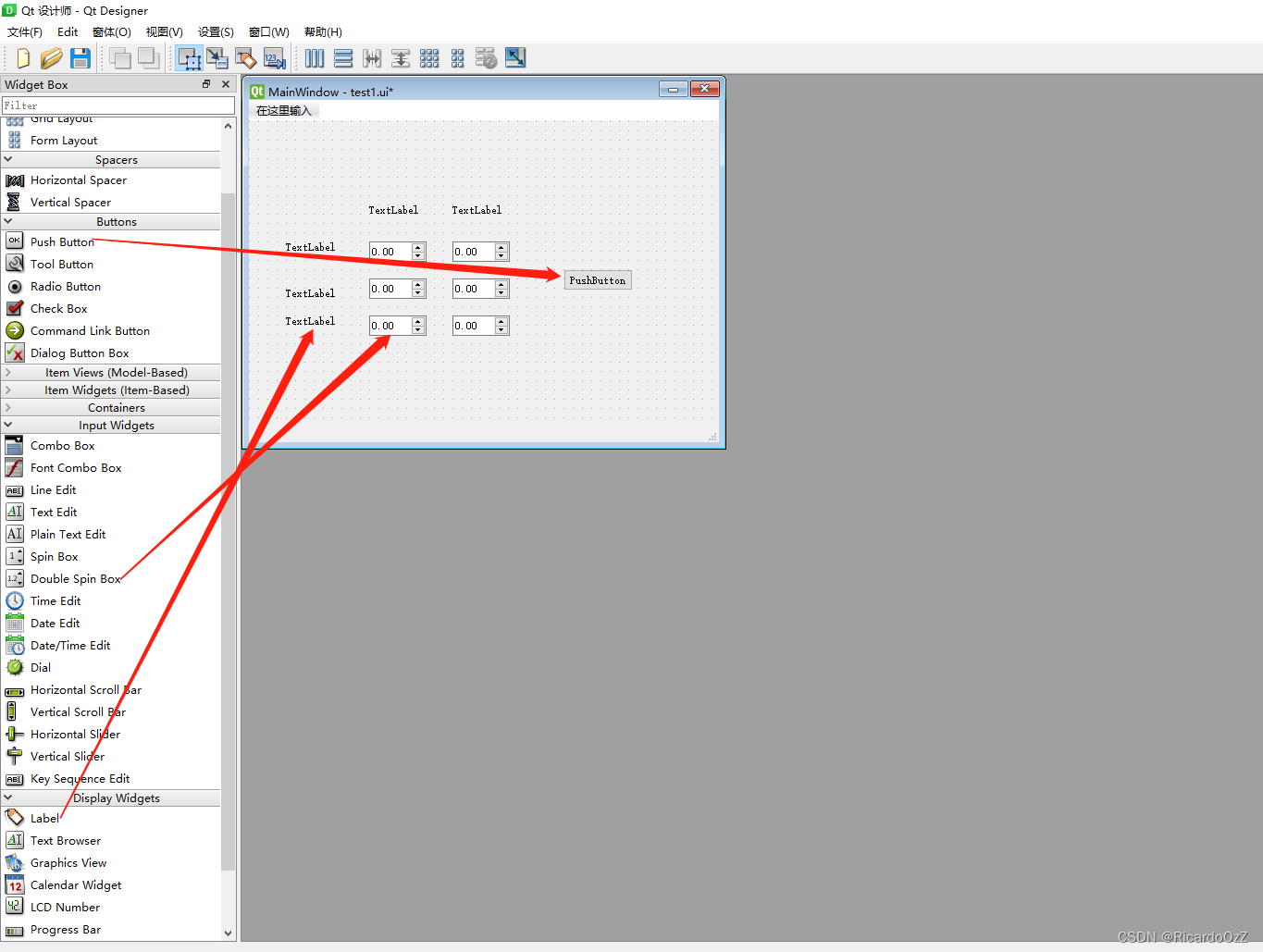Apply Lay Out Horizontally toolbar icon
The image size is (1263, 952).
(315, 58)
